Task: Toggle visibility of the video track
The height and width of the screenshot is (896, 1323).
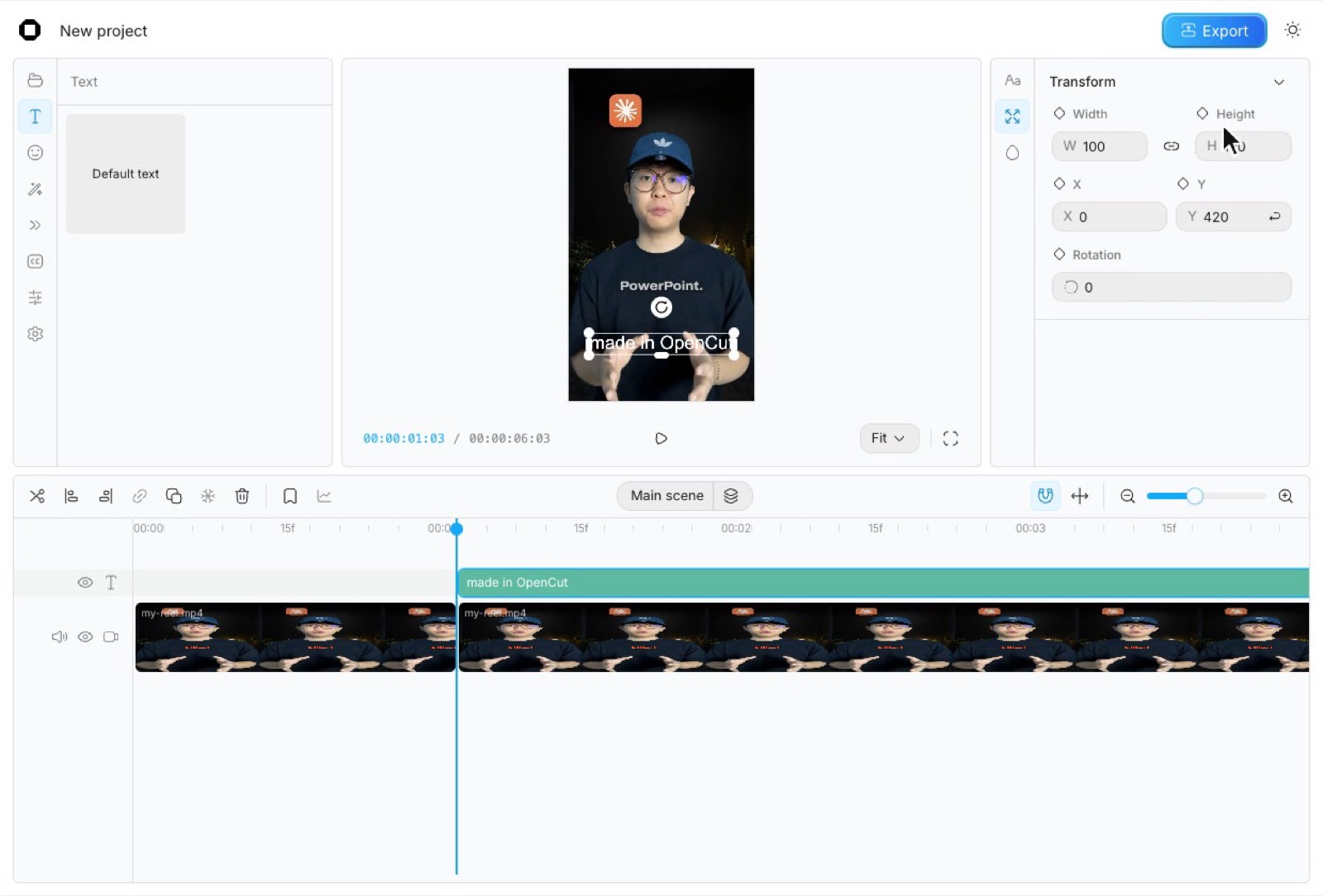Action: click(85, 636)
